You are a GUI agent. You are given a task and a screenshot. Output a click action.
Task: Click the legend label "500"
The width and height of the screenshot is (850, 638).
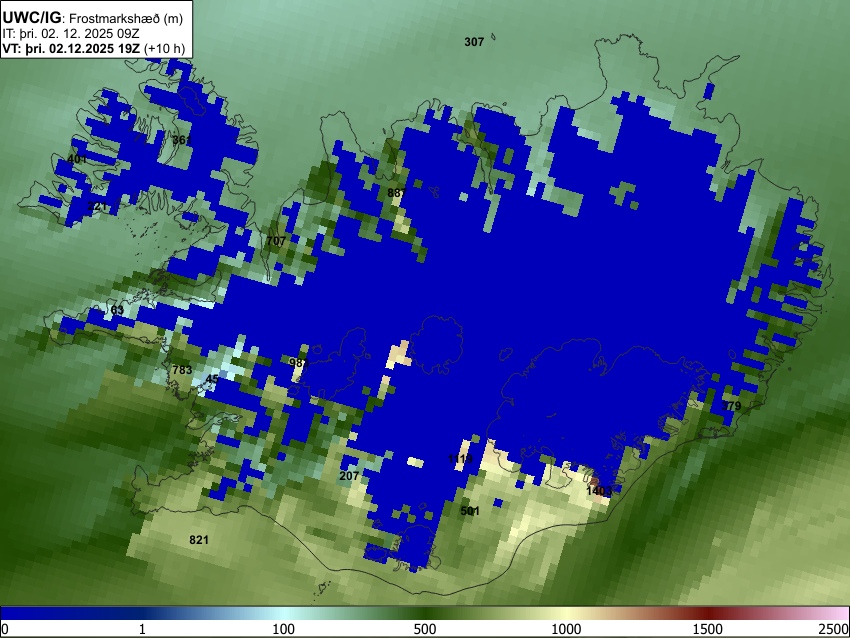coord(425,629)
